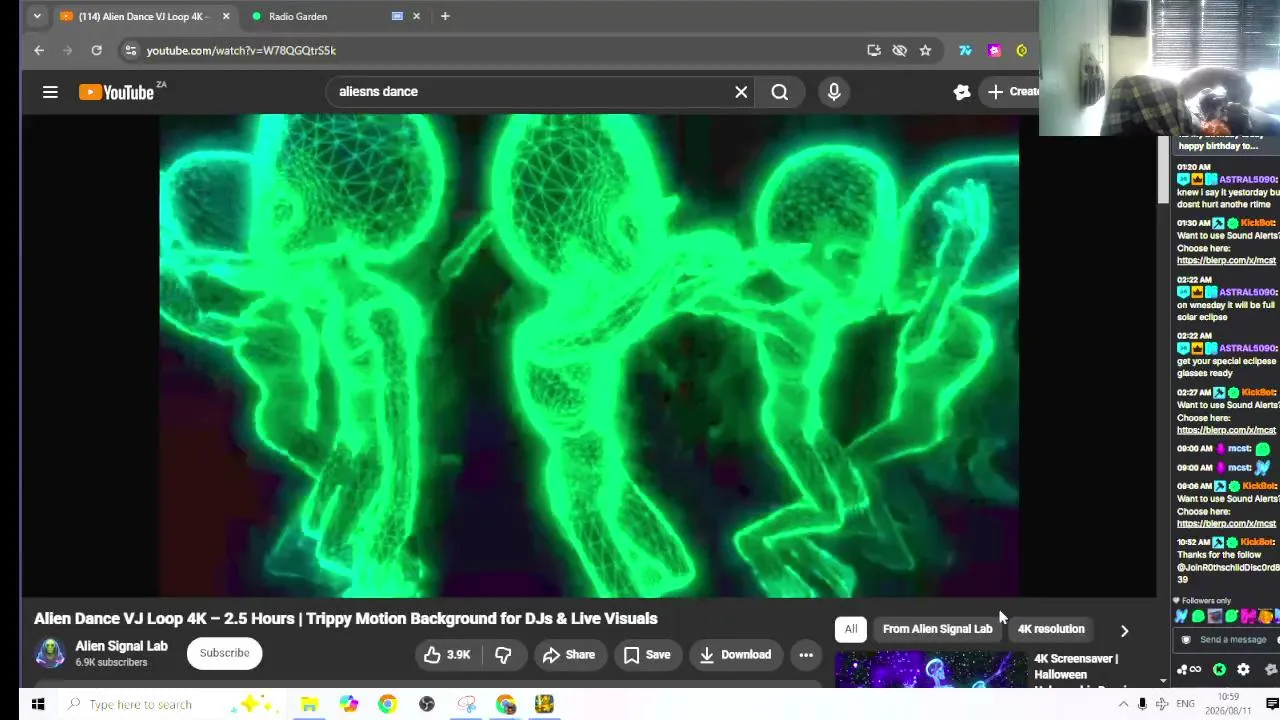Switch to the Alien Dance VJ Loop tab
The image size is (1280, 720).
(x=146, y=16)
